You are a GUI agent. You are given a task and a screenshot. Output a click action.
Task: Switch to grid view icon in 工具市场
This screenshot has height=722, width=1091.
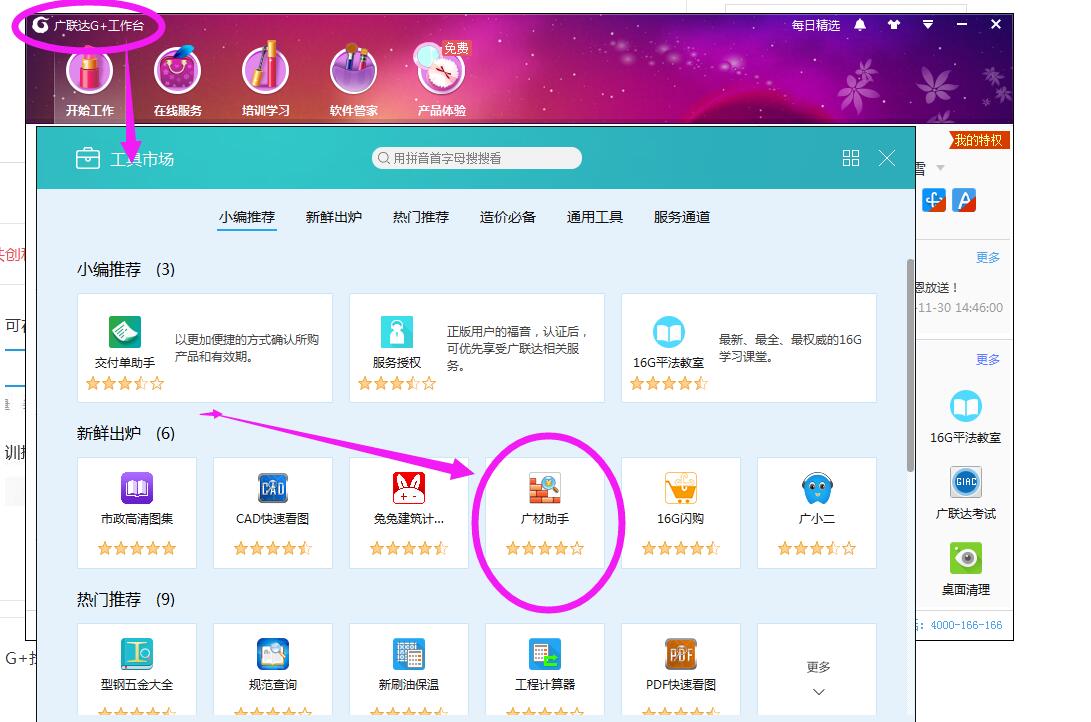pos(851,158)
